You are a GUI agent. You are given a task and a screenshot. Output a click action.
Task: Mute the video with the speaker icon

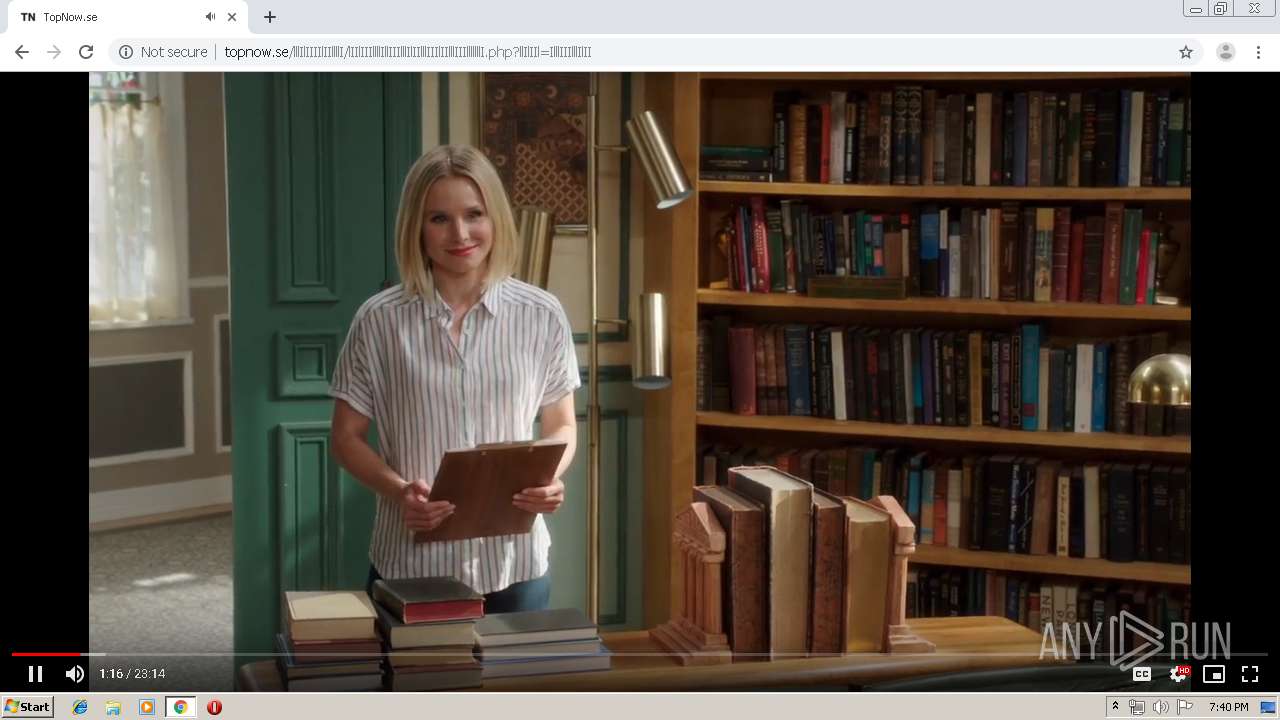75,674
